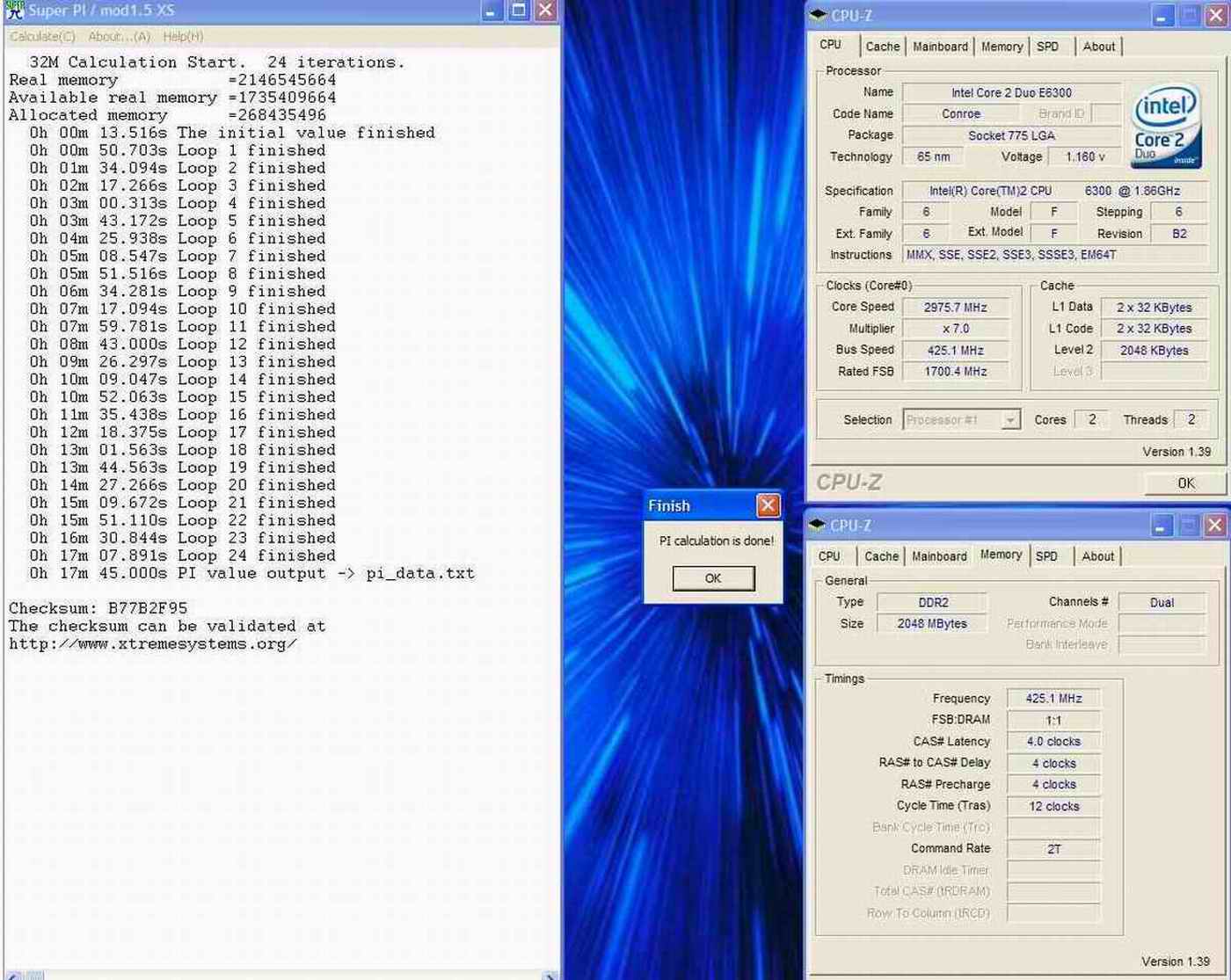
Task: Select CPU tab in top CPU-Z window
Action: point(831,45)
